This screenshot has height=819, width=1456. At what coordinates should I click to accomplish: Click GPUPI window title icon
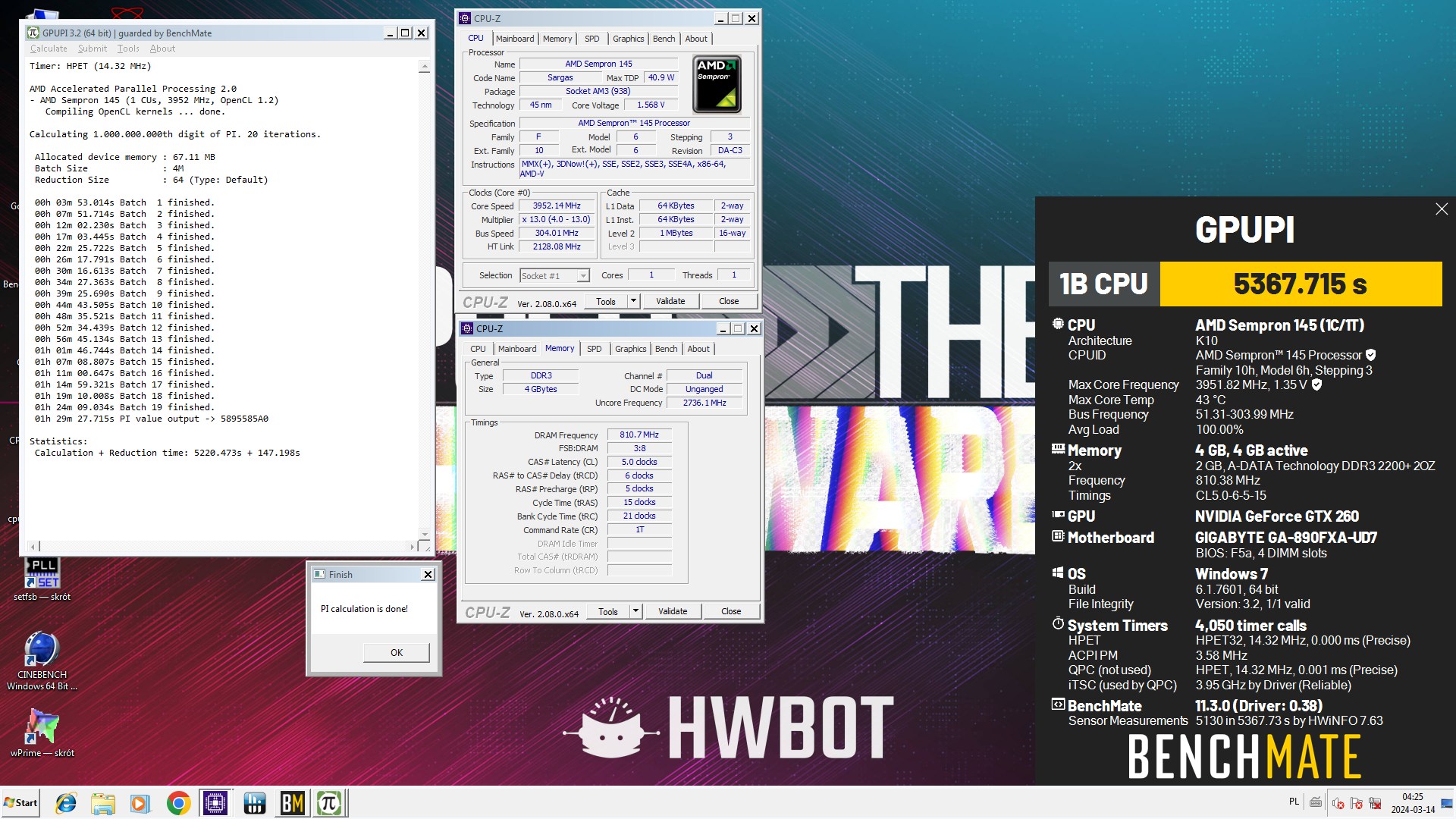pos(33,33)
